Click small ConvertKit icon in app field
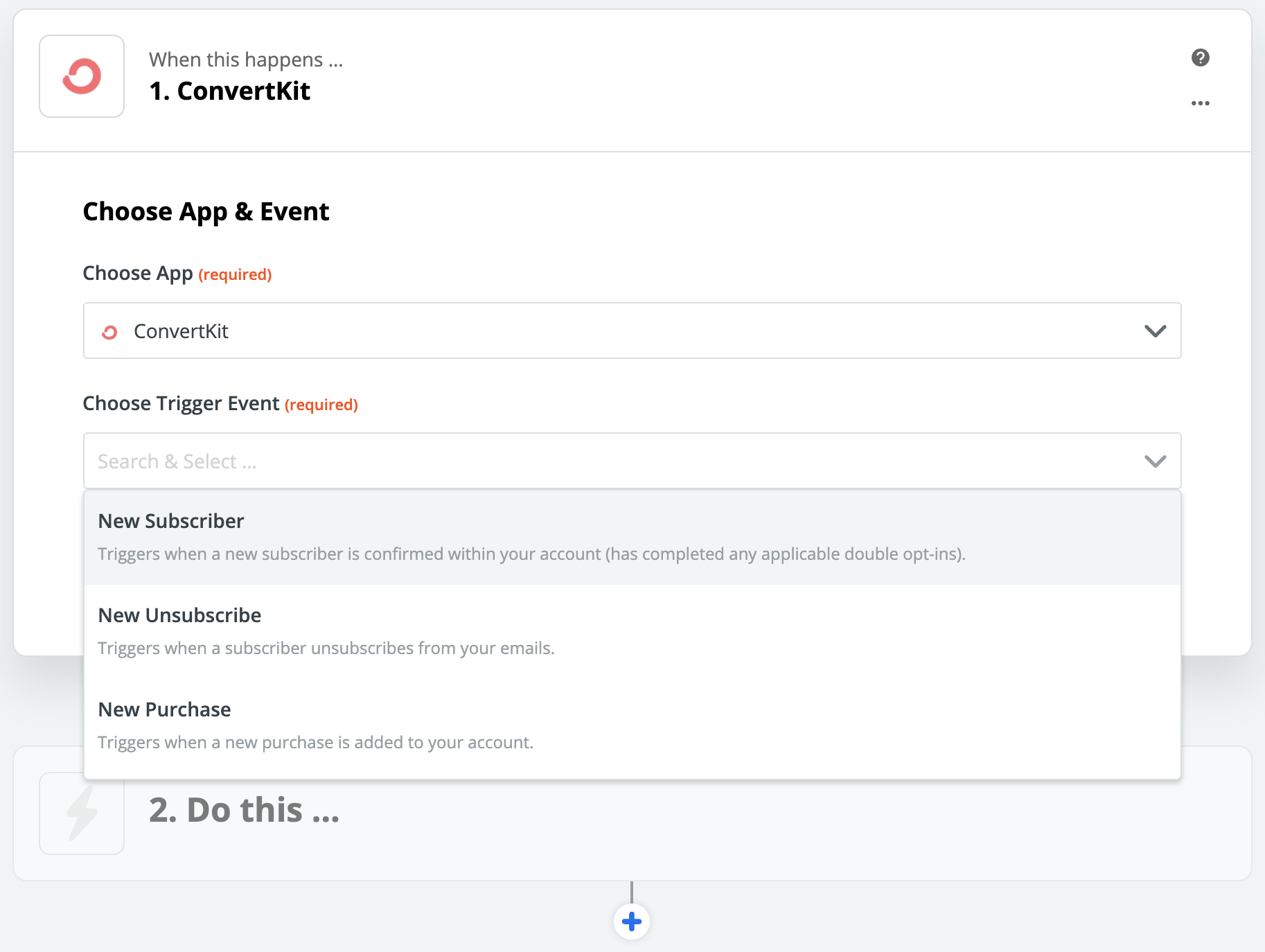This screenshot has height=952, width=1265. pos(109,332)
